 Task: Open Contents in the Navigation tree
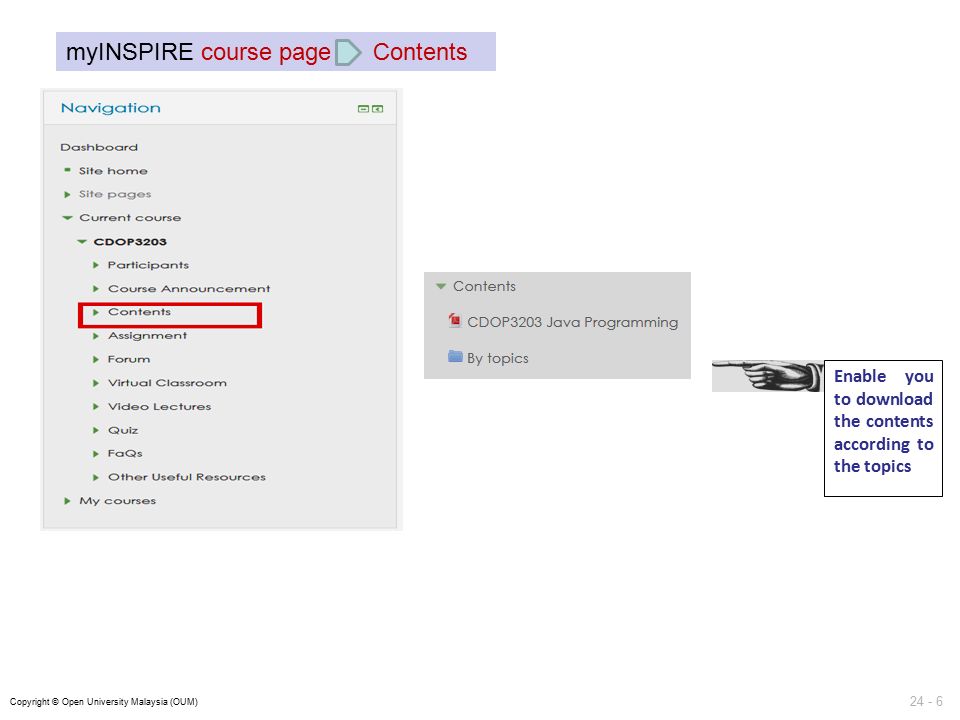pyautogui.click(x=140, y=312)
